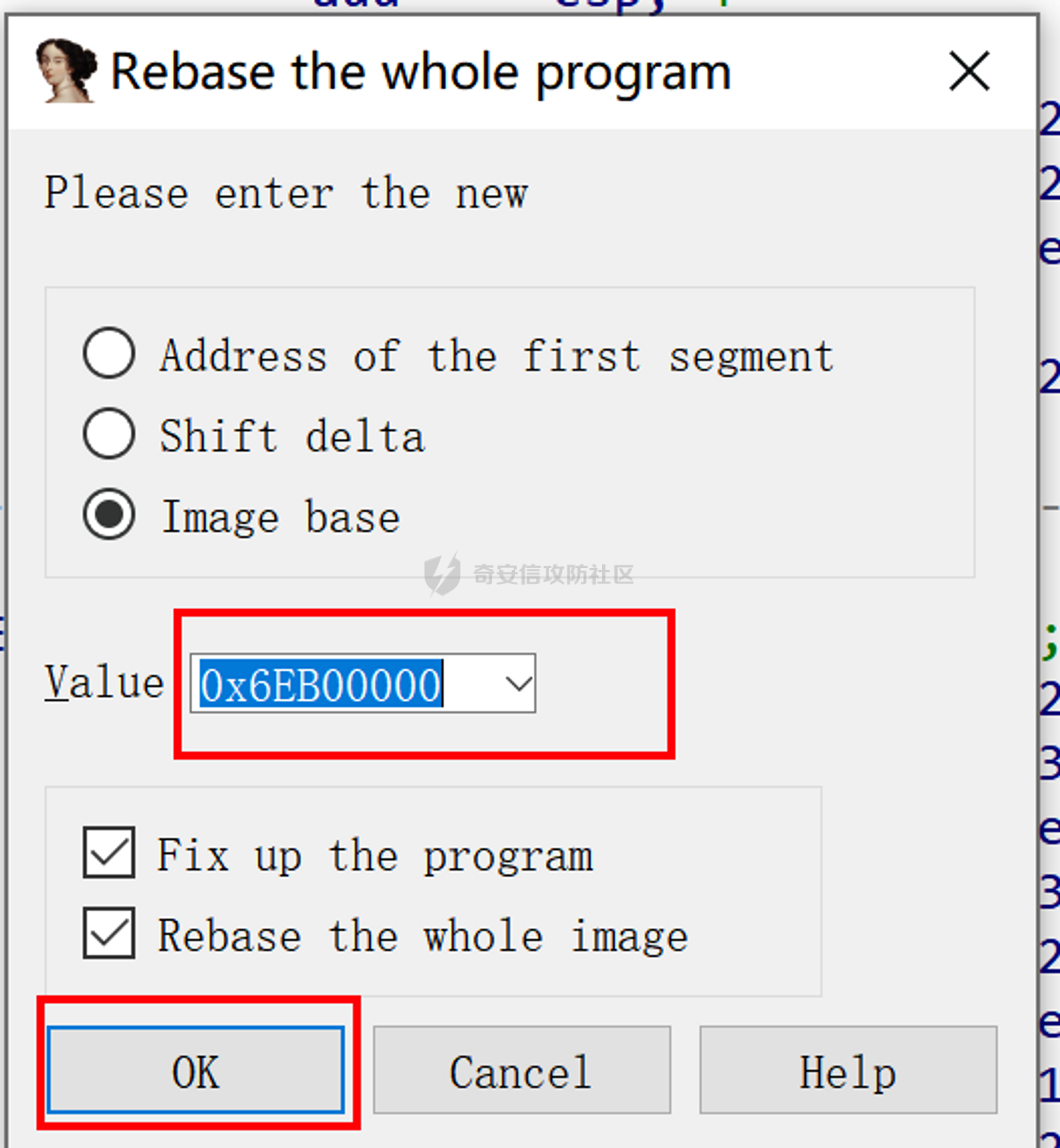
Task: Click the "Please enter the new" prompt text
Action: click(x=286, y=193)
